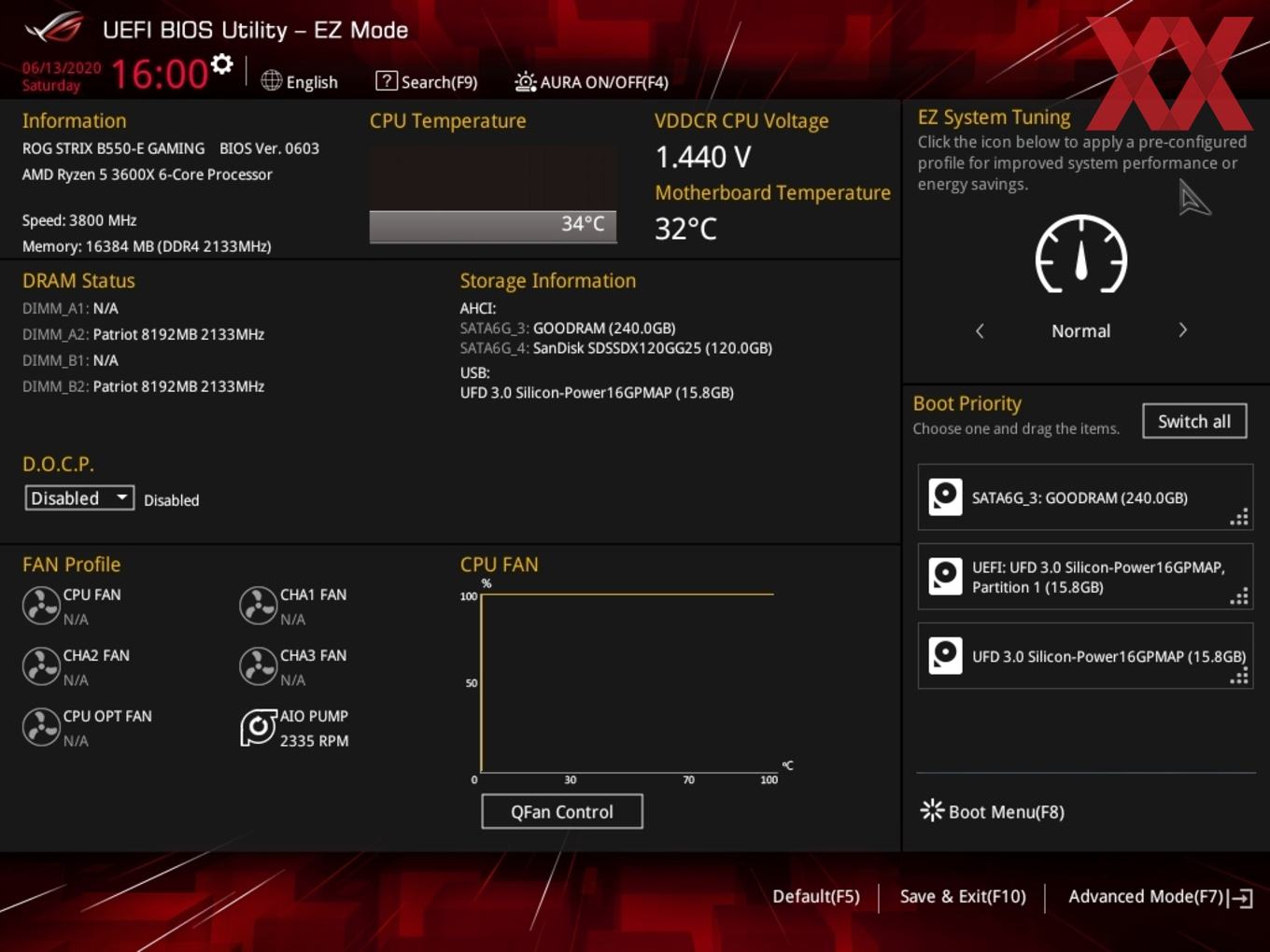Click the 06/13/2020 date text
This screenshot has height=952, width=1270.
point(62,68)
